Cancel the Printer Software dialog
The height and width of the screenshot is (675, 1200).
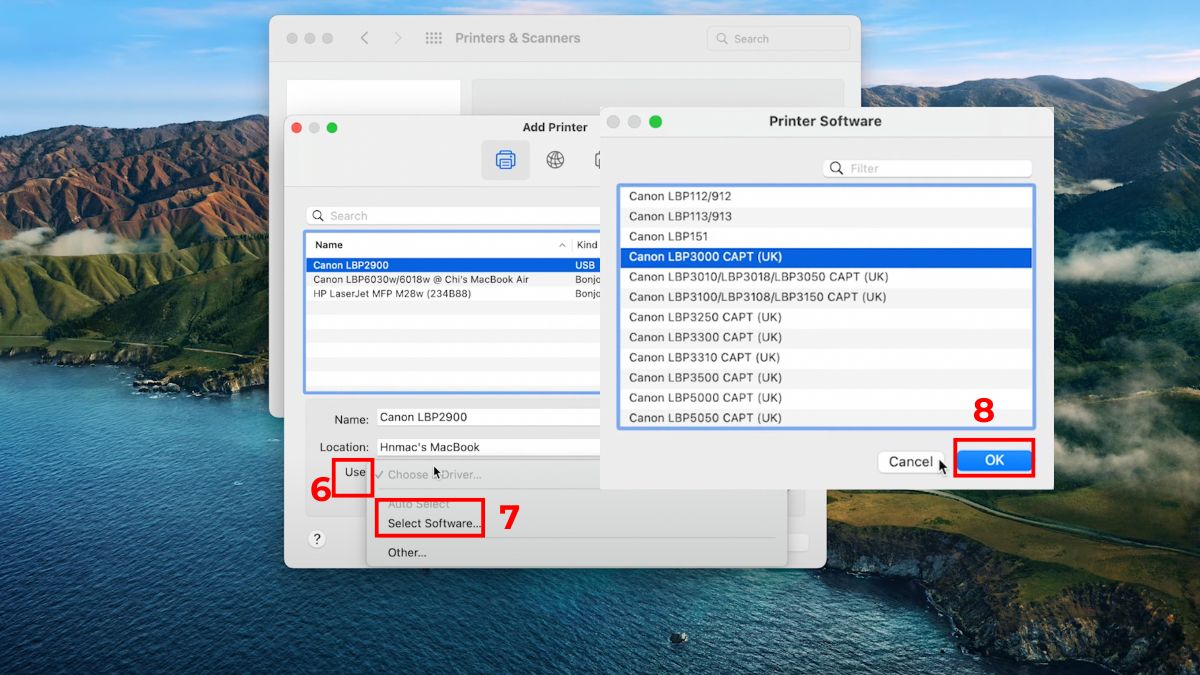(911, 462)
